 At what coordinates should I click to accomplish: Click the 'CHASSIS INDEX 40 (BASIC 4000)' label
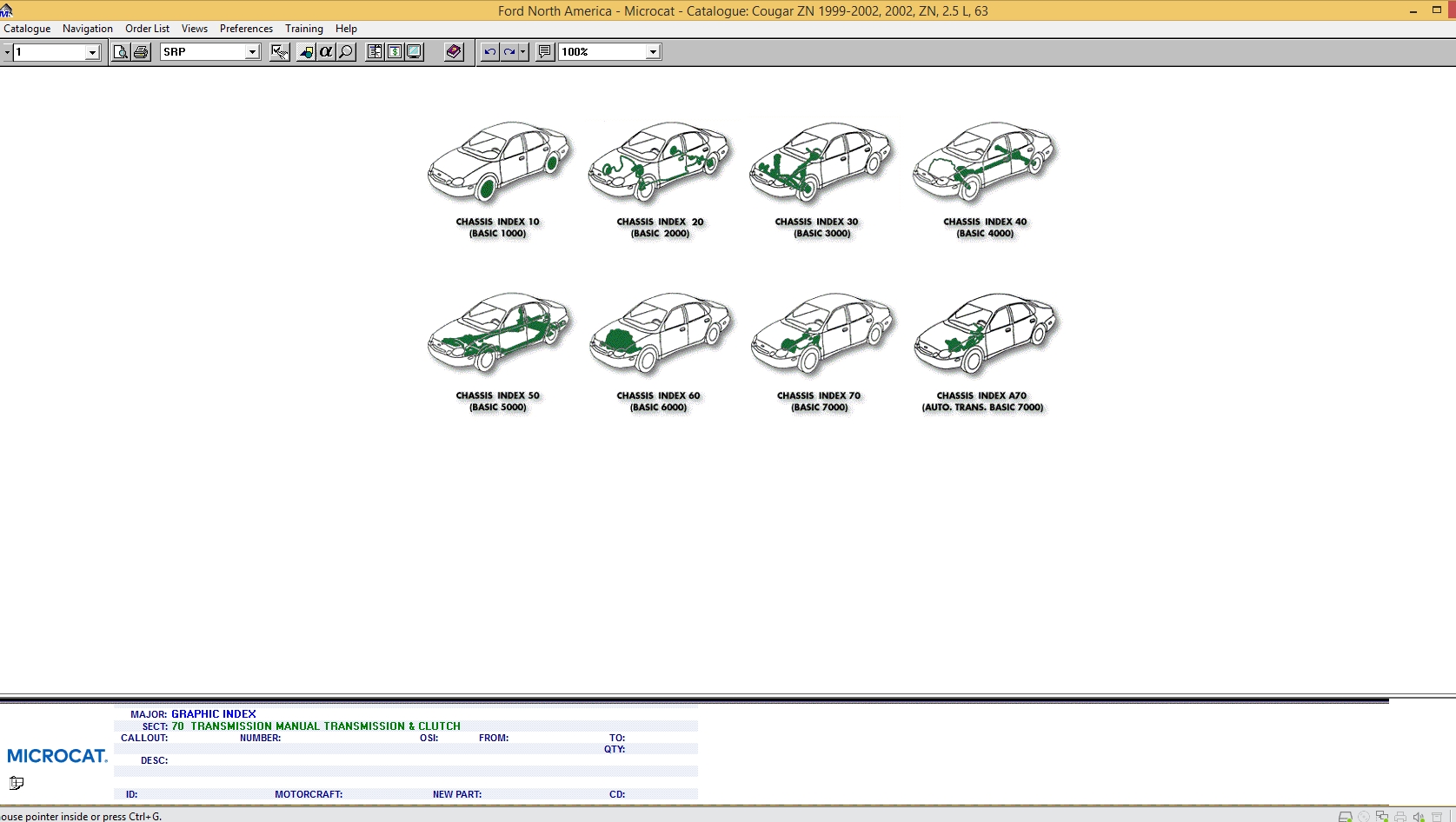click(x=985, y=228)
